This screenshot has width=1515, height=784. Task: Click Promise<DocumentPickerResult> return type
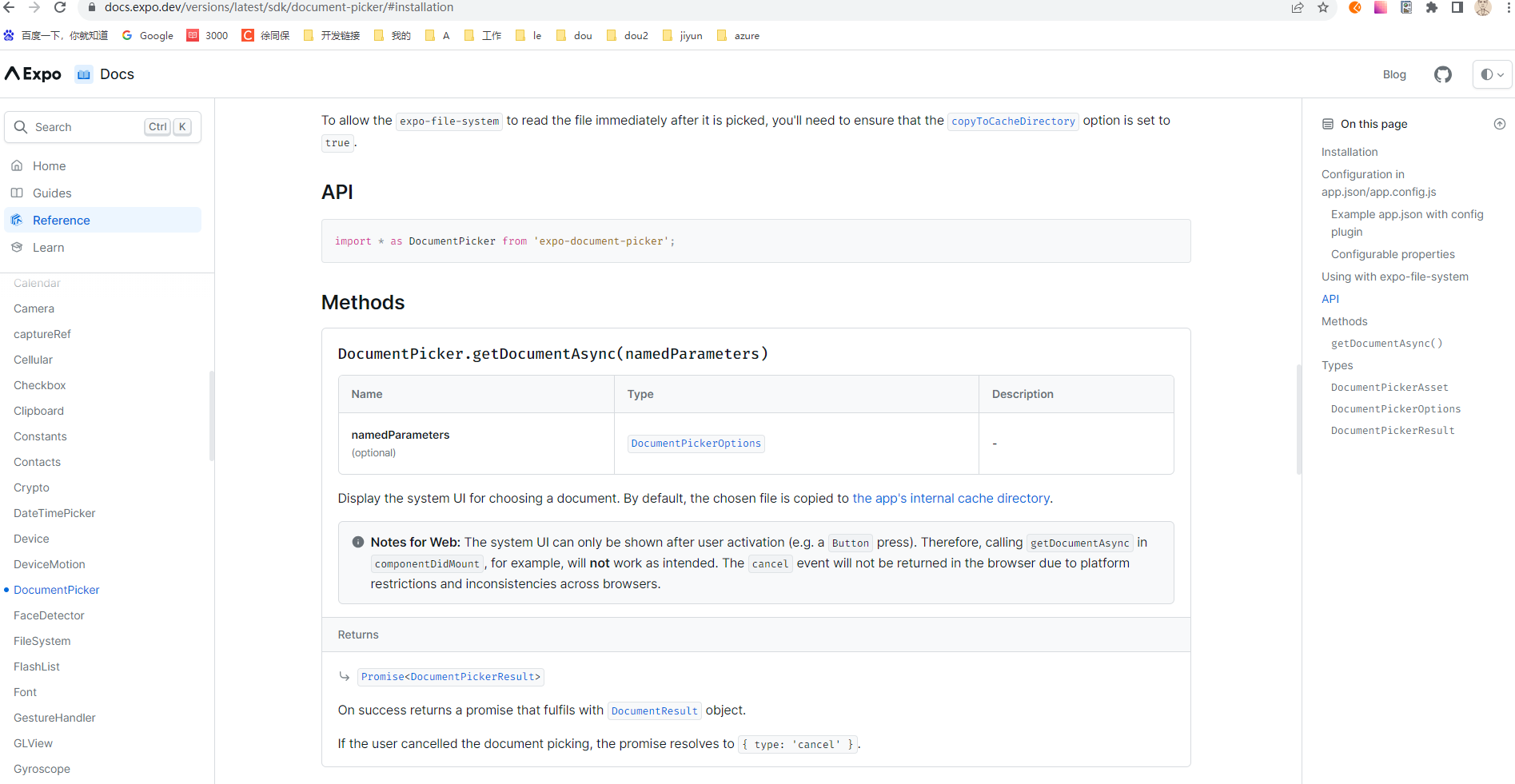pyautogui.click(x=450, y=677)
